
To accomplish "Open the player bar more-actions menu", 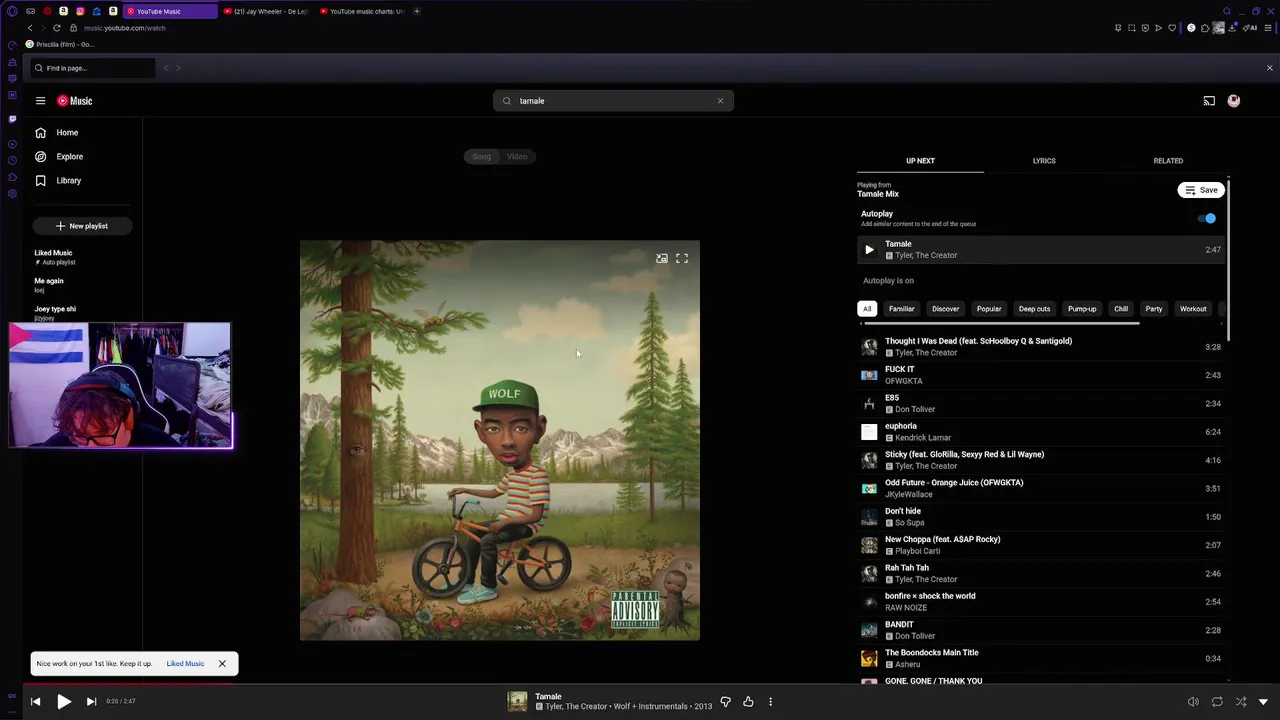I will [x=770, y=702].
